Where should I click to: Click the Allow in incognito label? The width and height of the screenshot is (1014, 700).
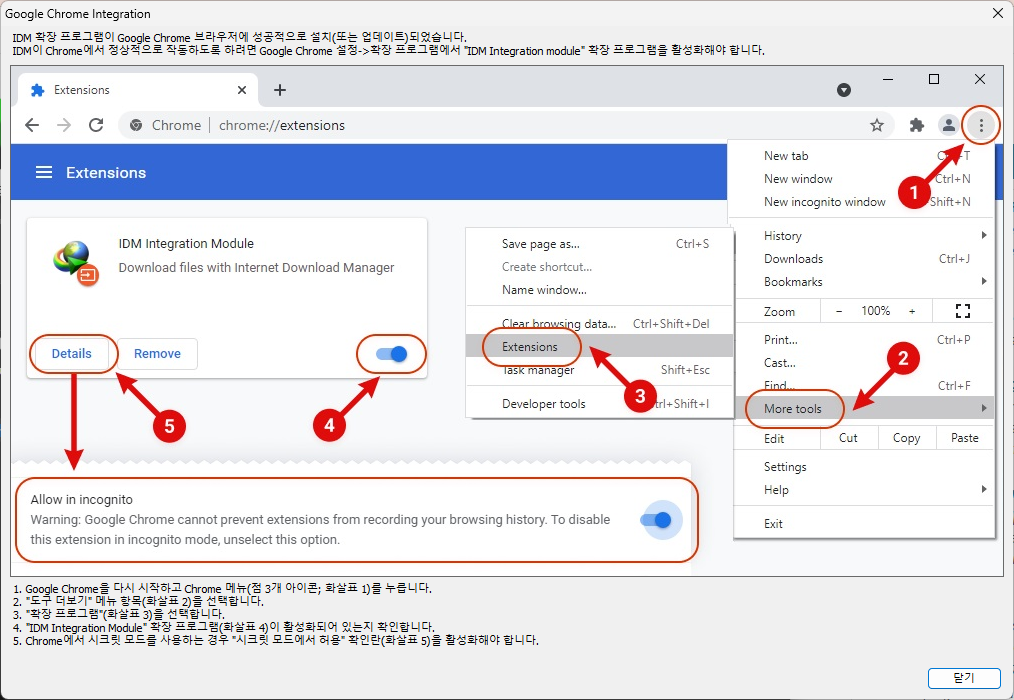pos(81,499)
